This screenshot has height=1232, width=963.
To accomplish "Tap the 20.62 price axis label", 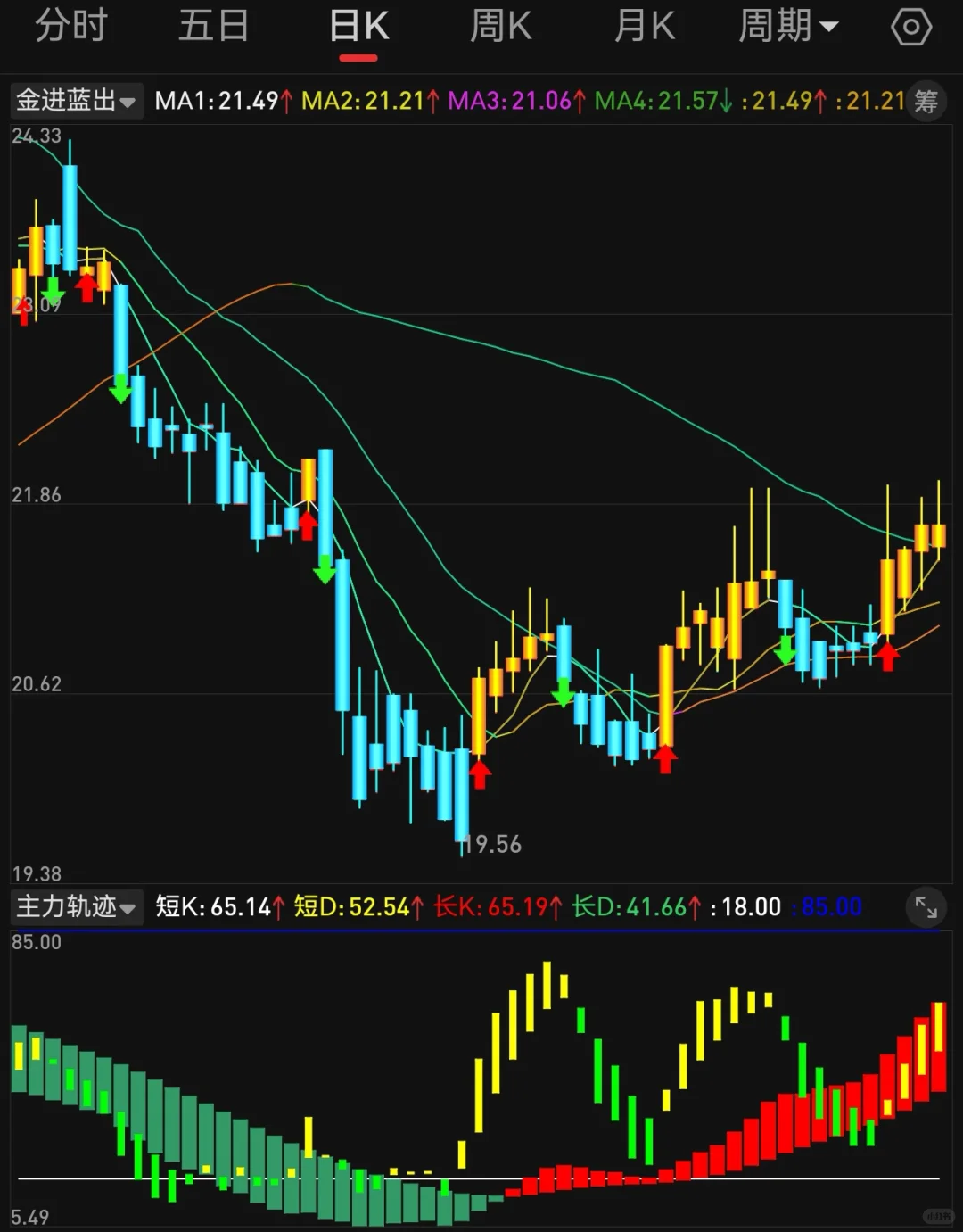I will 37,684.
